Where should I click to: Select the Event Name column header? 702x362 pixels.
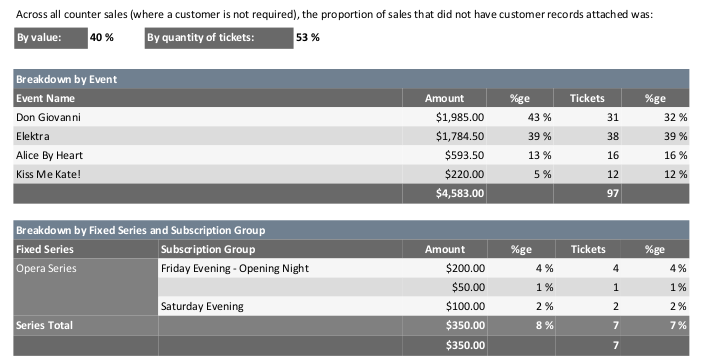pos(208,98)
